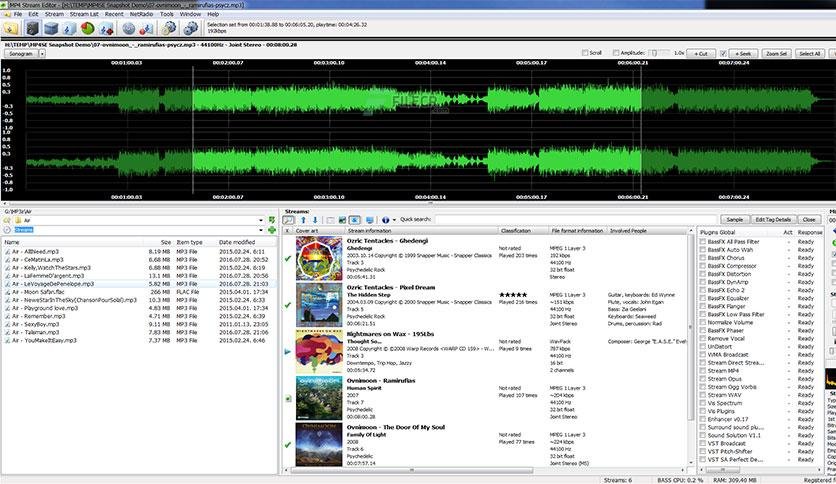Open the Stream List menu
Screen dimensions: 836x484
[84, 14]
